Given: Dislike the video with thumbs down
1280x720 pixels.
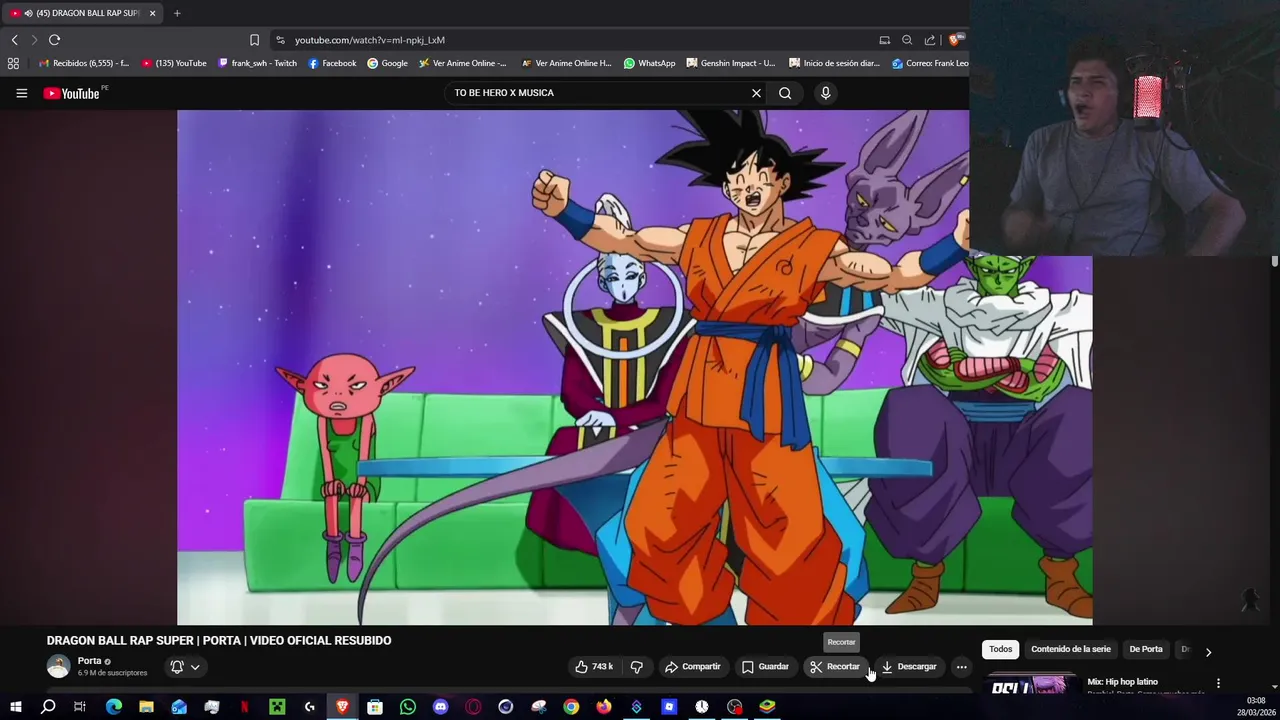Looking at the screenshot, I should point(636,667).
